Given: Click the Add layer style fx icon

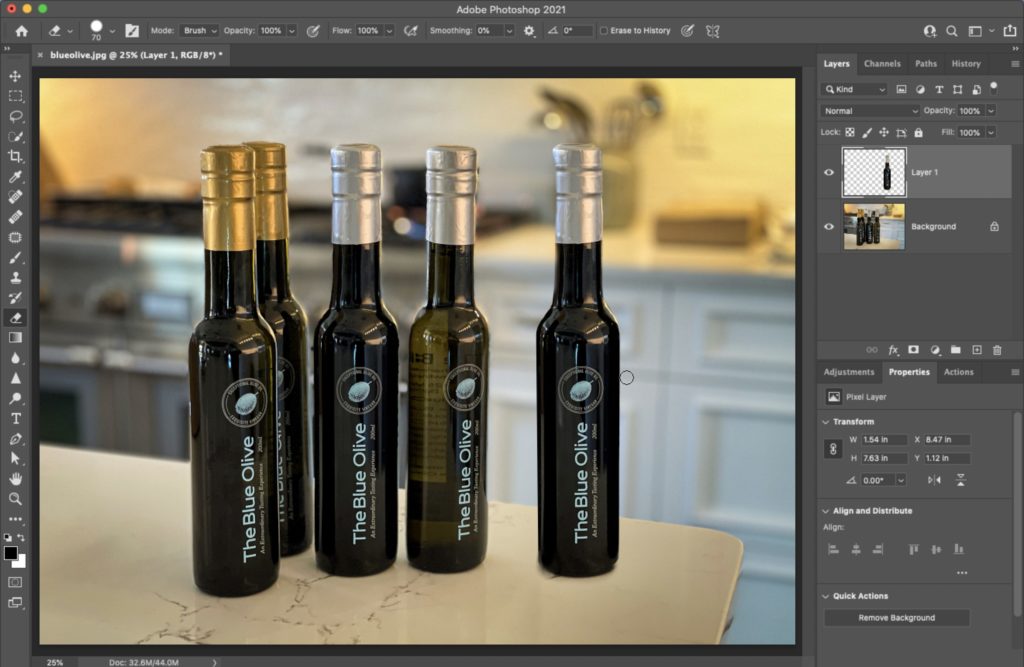Looking at the screenshot, I should click(x=893, y=350).
